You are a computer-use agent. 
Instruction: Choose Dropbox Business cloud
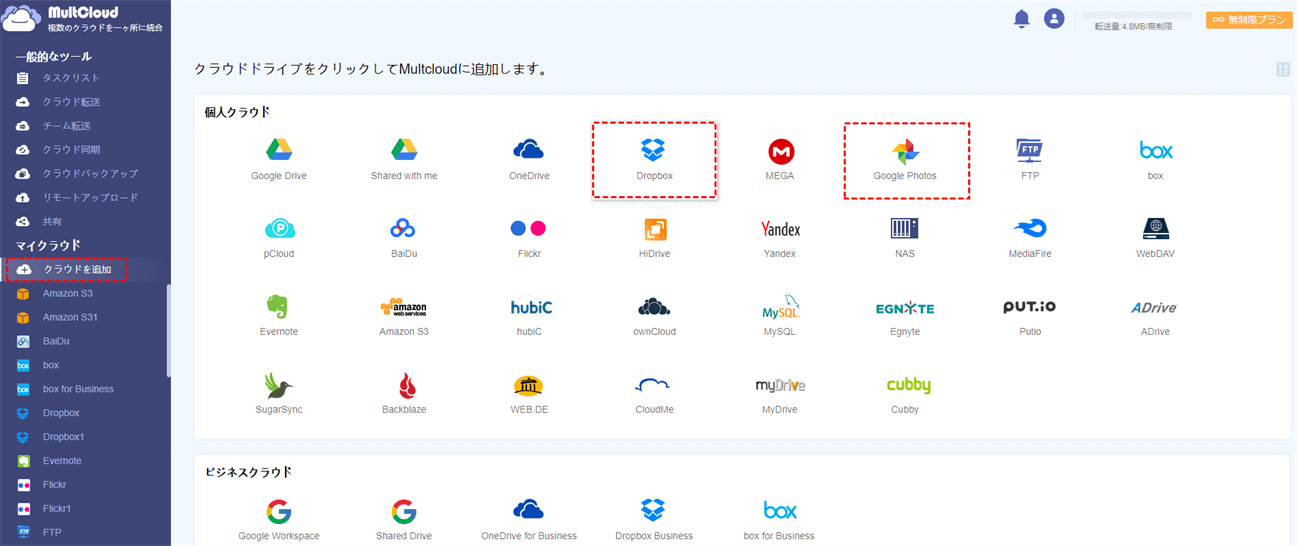[654, 521]
